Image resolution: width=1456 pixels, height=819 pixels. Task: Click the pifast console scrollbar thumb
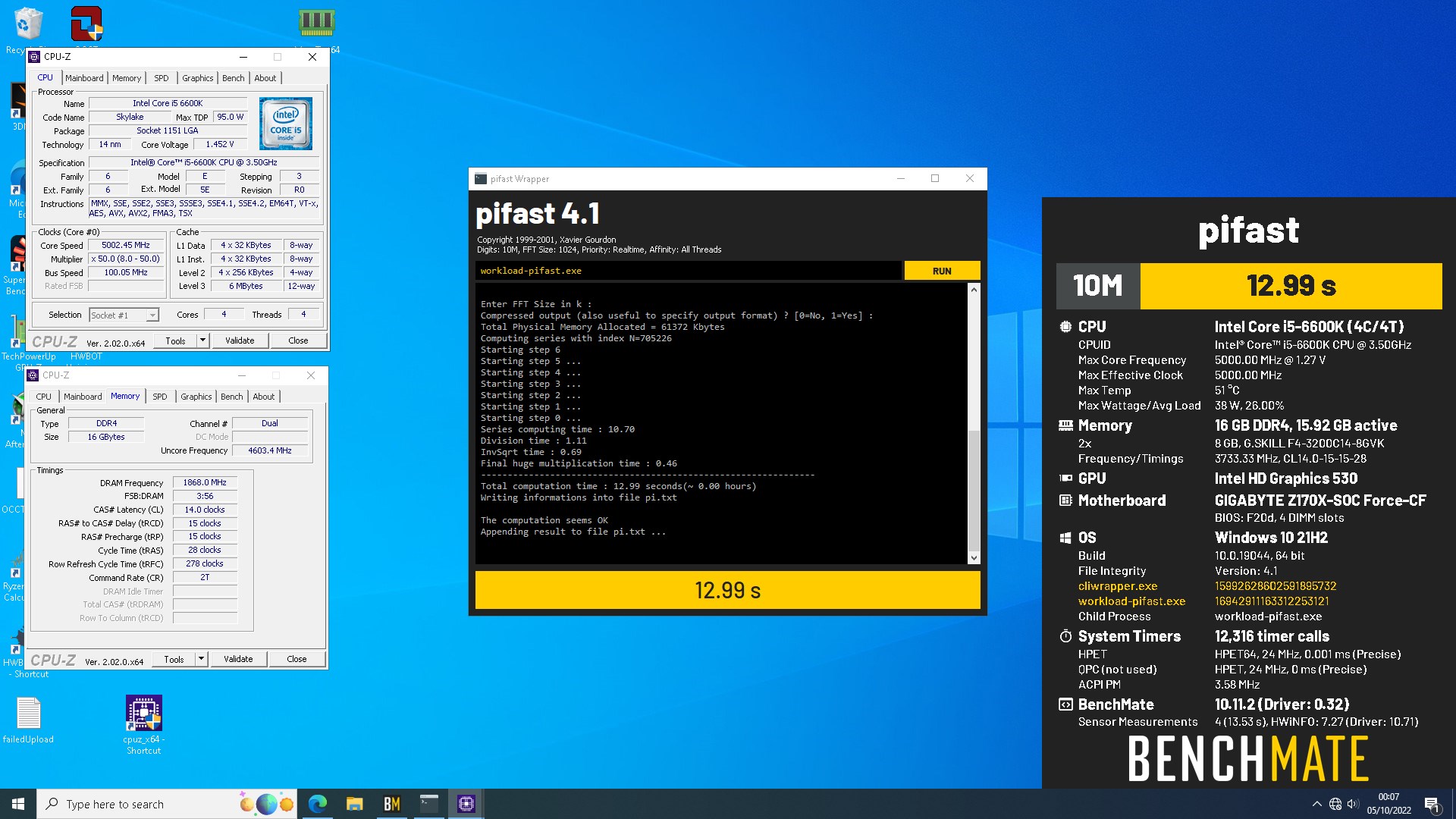tap(974, 490)
